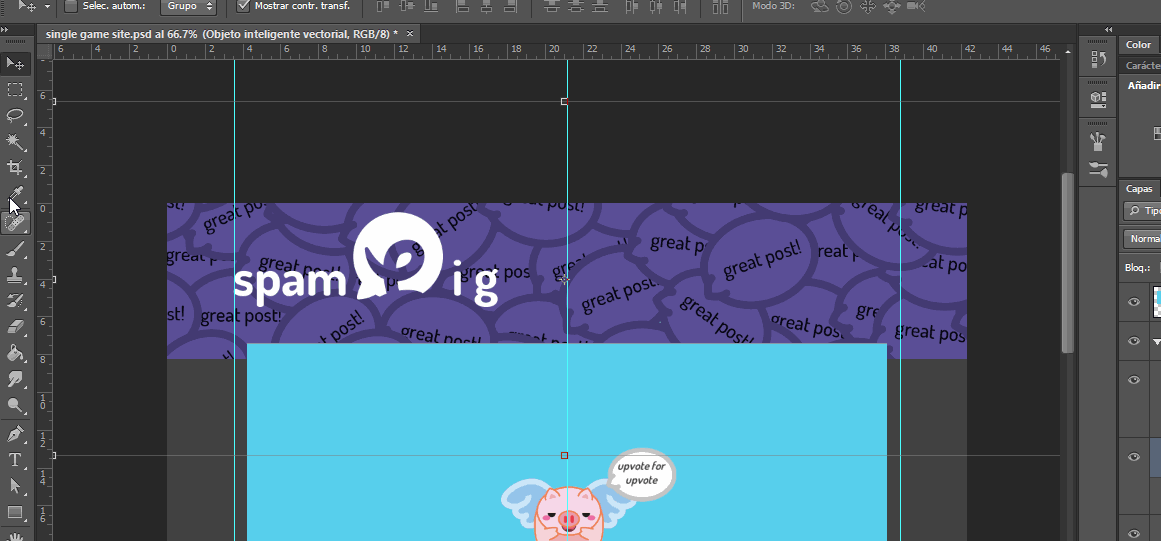Click Align Vertical Centers icon
Image resolution: width=1161 pixels, height=541 pixels.
click(406, 7)
